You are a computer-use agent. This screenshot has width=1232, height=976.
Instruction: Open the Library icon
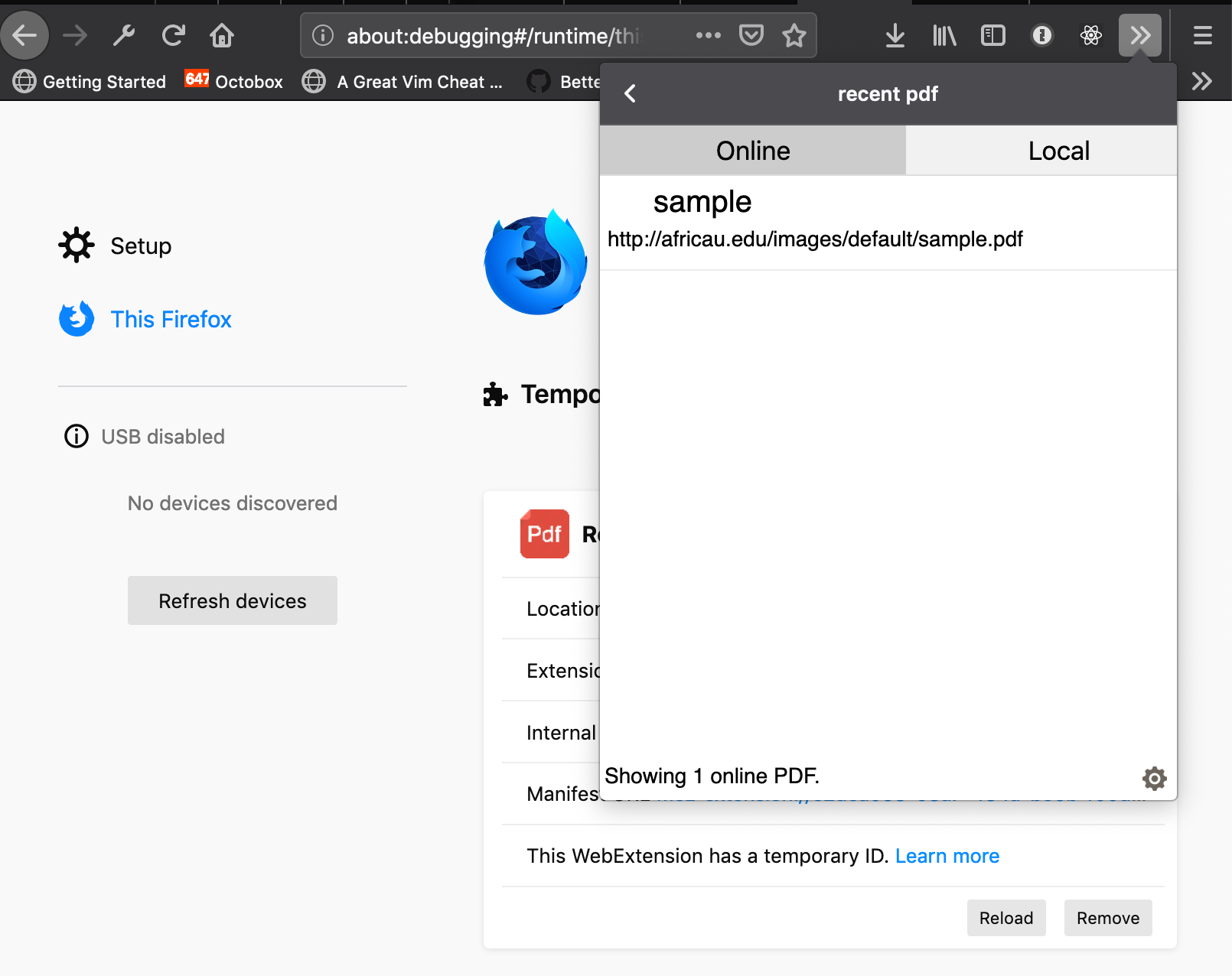[x=944, y=35]
